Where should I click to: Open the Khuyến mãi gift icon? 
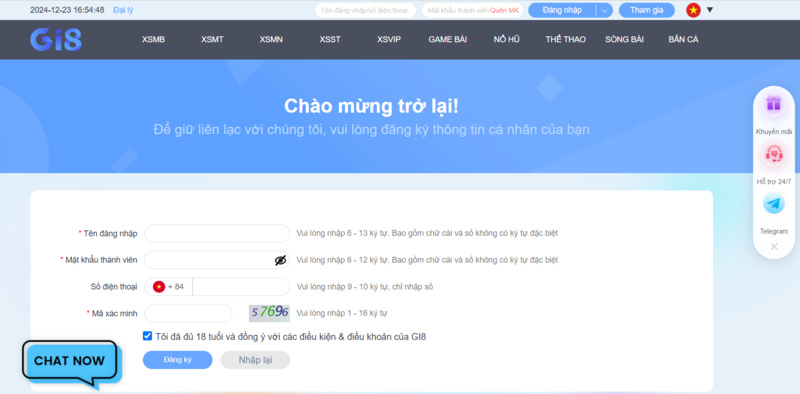(773, 104)
